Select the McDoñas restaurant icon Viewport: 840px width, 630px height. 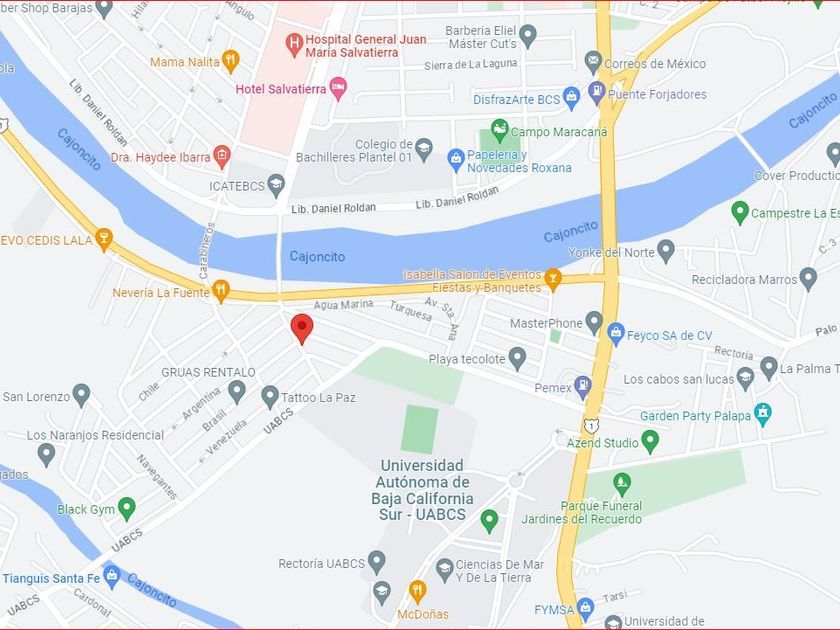pos(417,592)
